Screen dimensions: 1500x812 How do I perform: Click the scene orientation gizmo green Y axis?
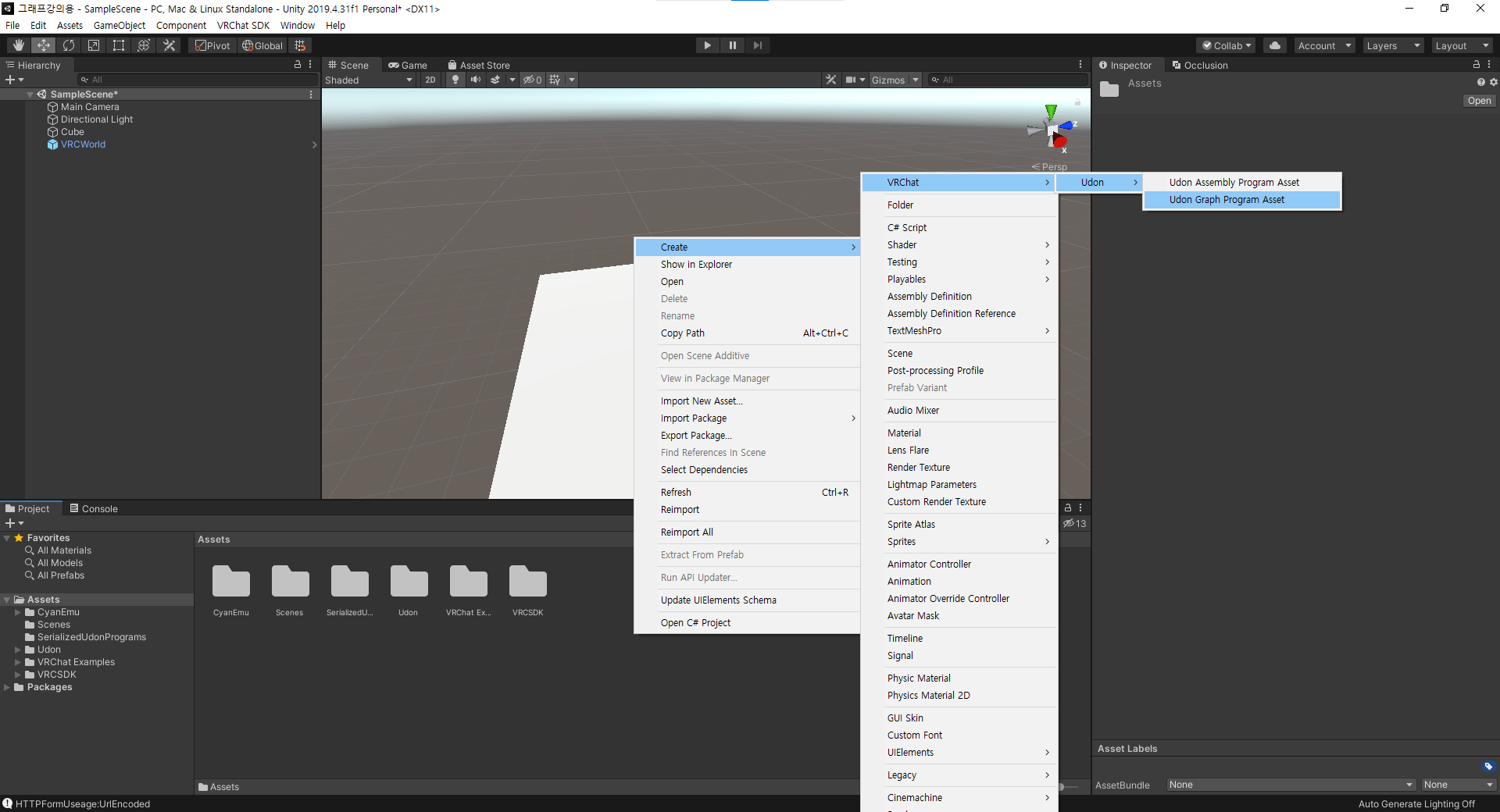[x=1052, y=112]
